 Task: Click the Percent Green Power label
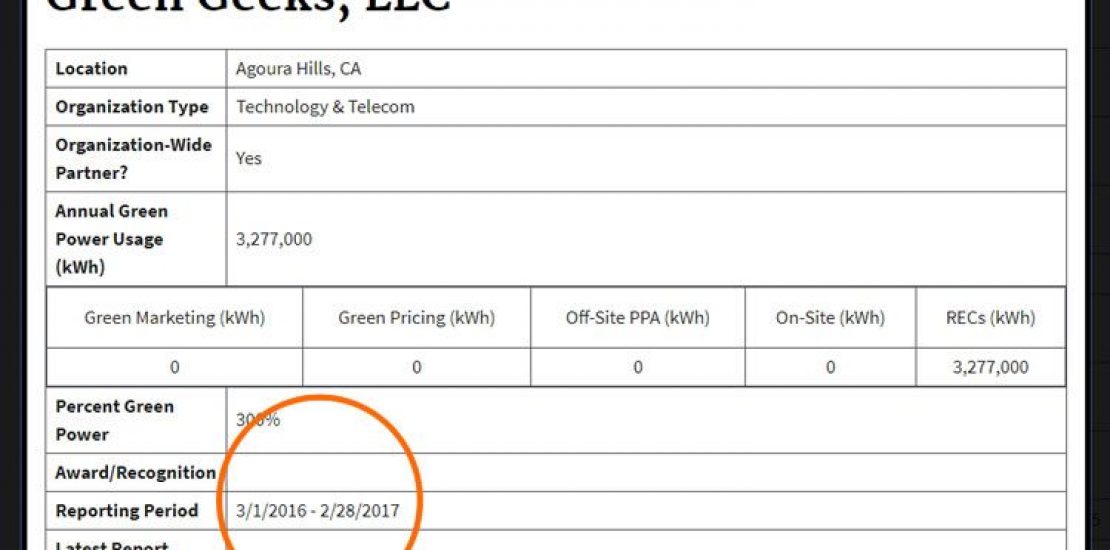click(x=114, y=420)
